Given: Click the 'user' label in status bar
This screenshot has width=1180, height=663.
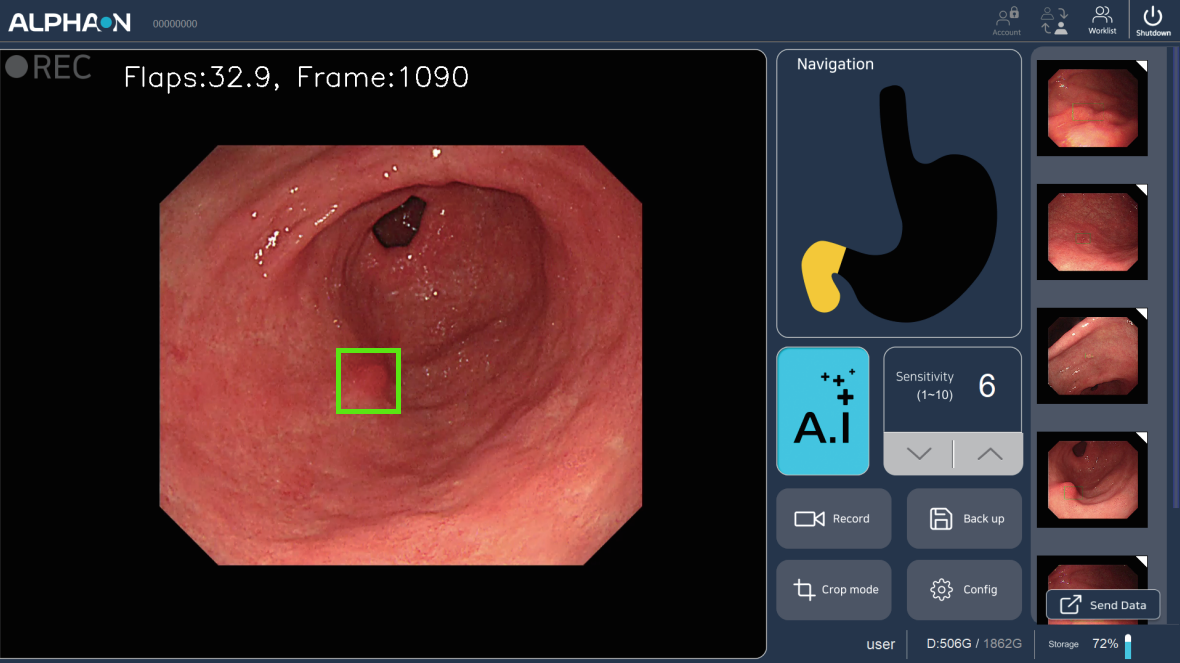Looking at the screenshot, I should point(880,644).
